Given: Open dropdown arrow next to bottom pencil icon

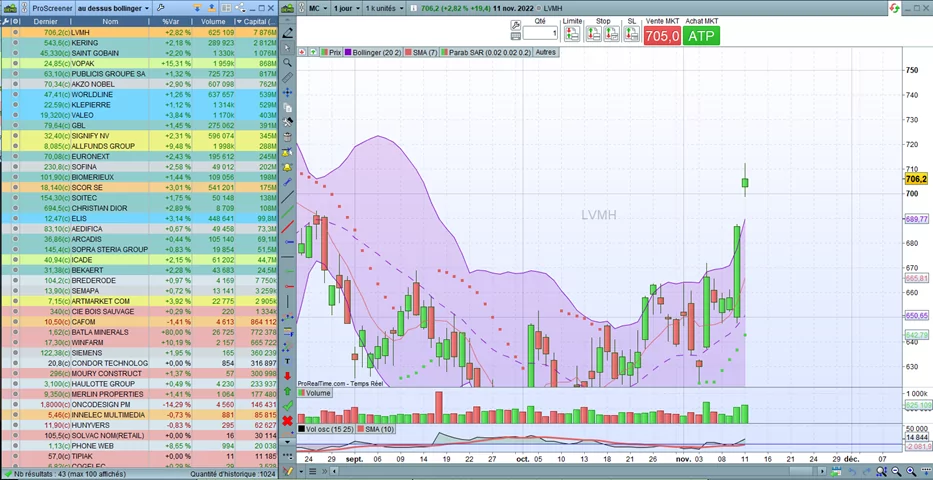Looking at the screenshot, I should 302,472.
